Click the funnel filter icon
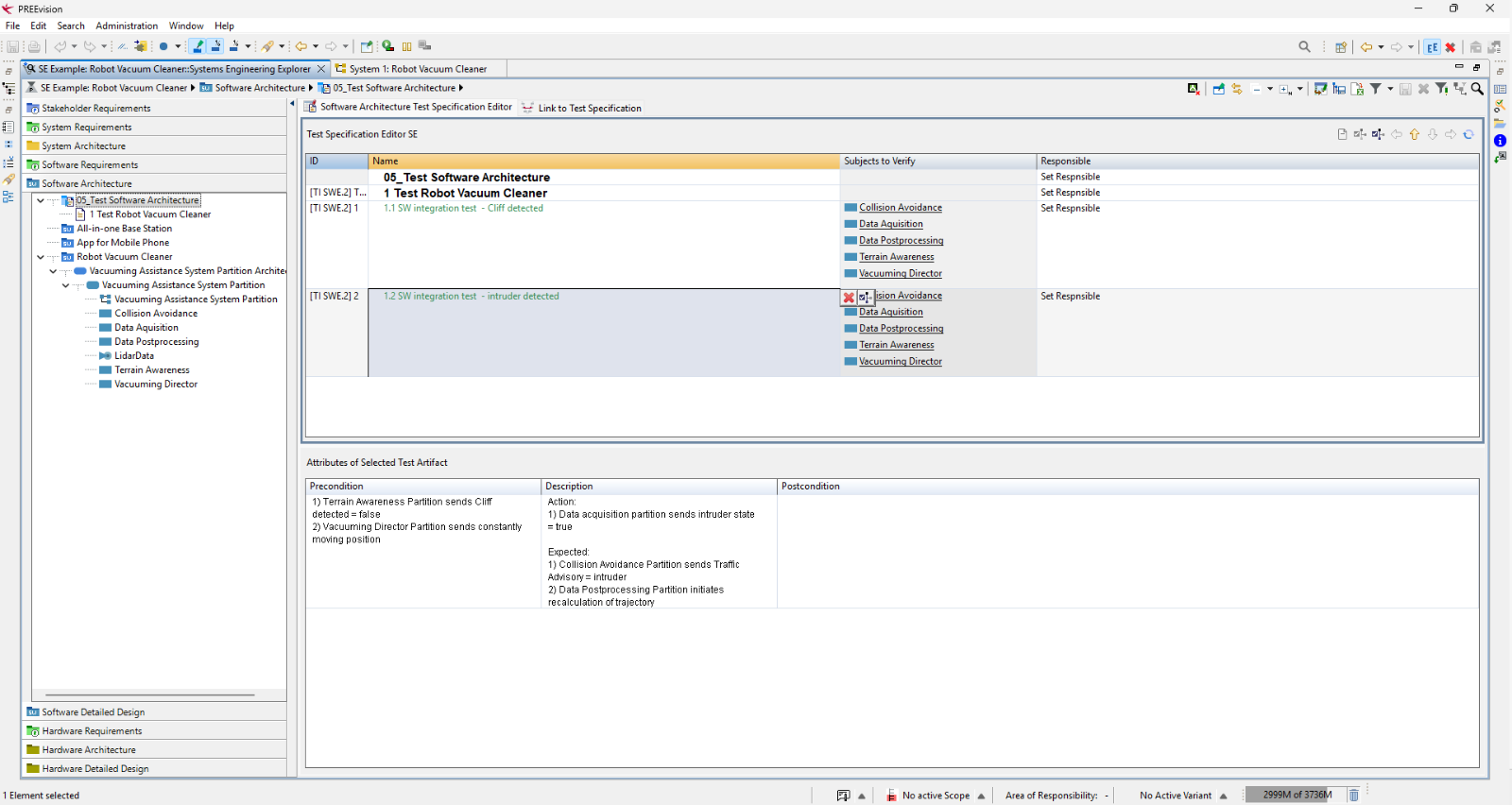 [1376, 89]
